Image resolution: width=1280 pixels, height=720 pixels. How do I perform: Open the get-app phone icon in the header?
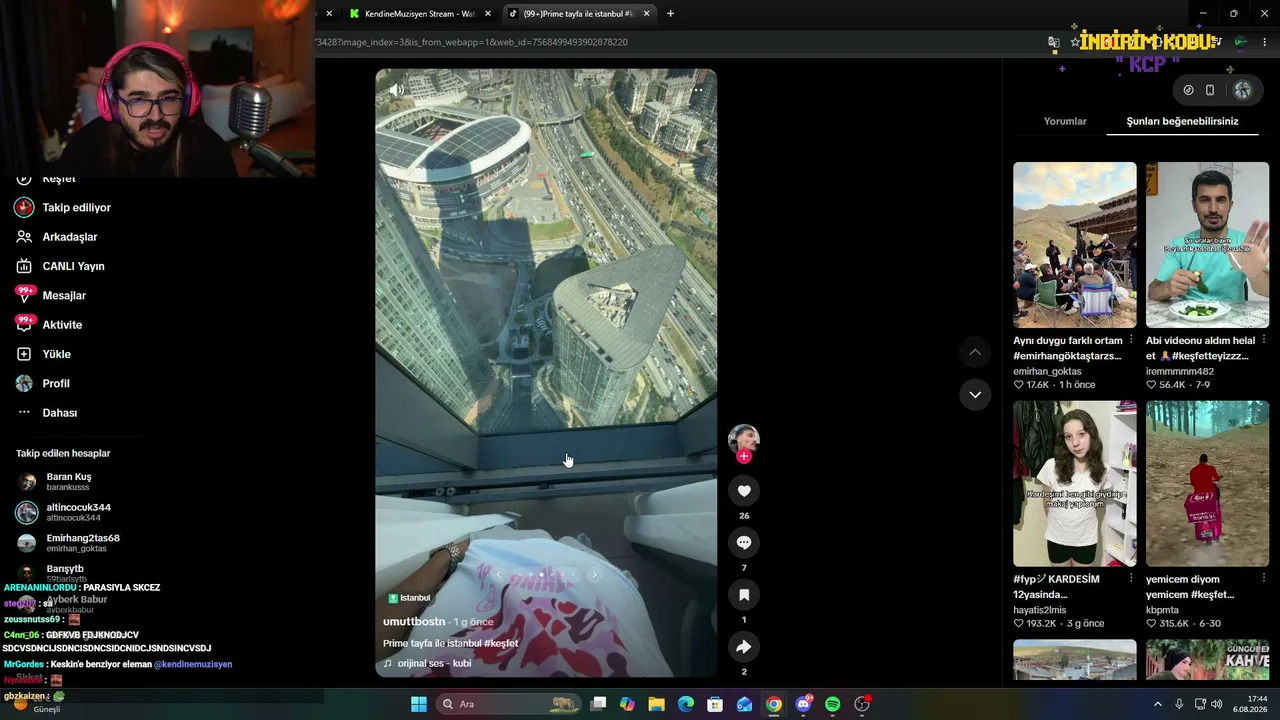click(x=1210, y=90)
